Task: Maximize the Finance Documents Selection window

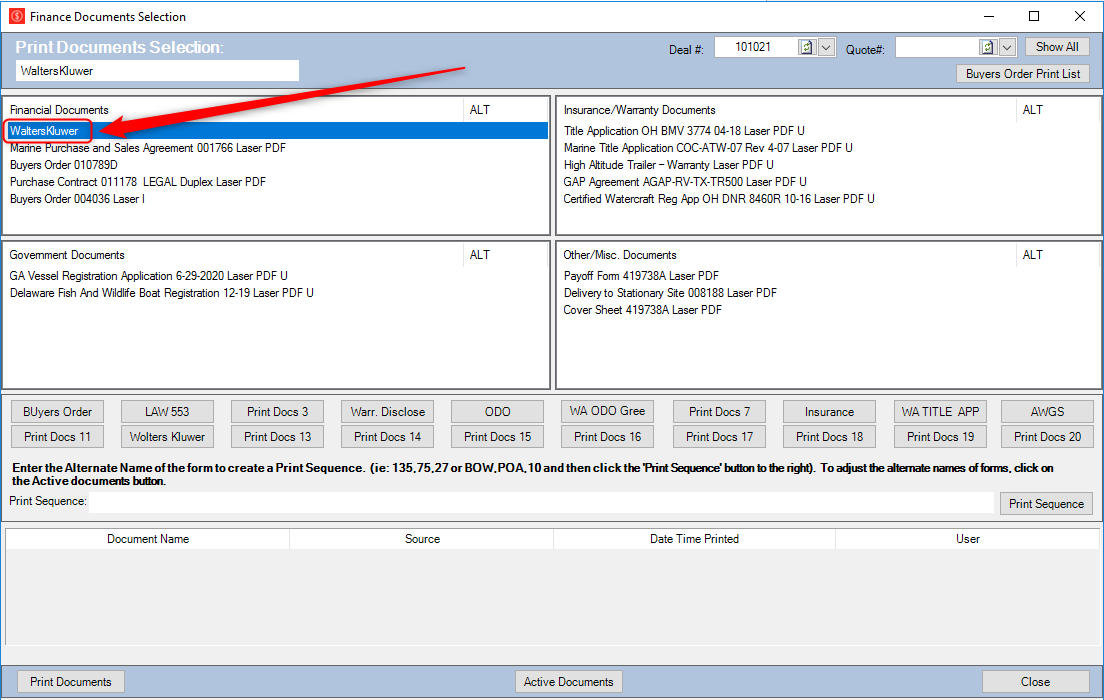Action: (x=1034, y=16)
